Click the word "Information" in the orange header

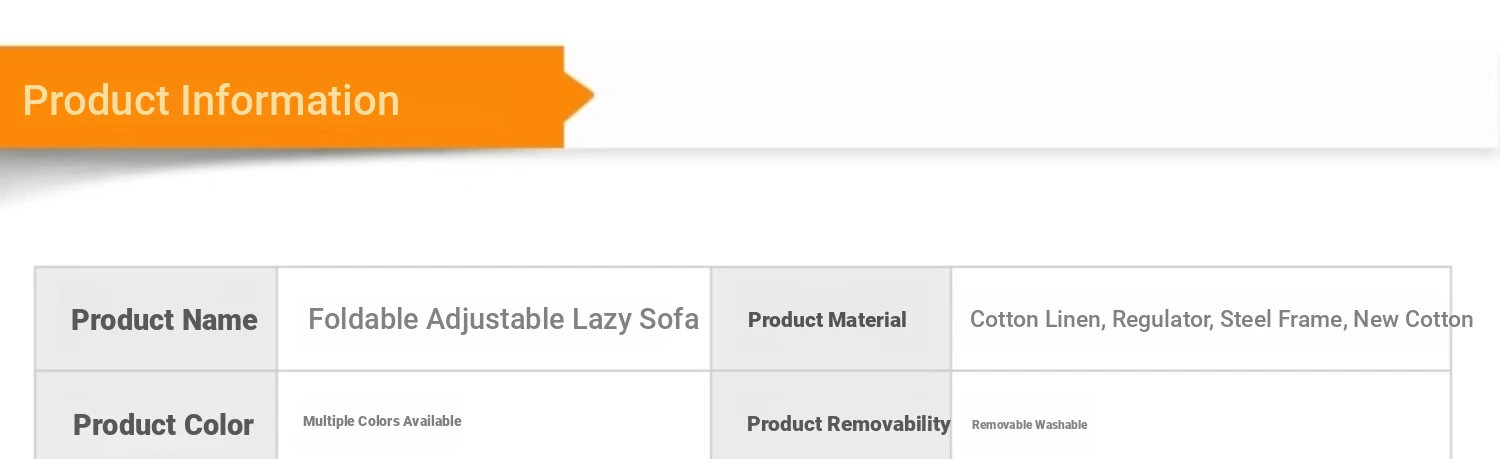[290, 101]
